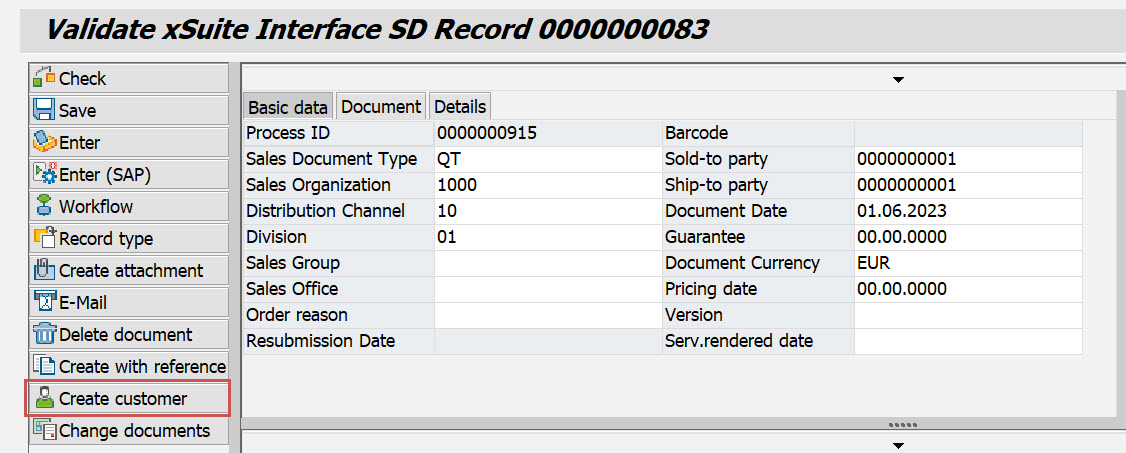Click the Sold-to party field value
Viewport: 1126px width, 453px height.
[x=968, y=159]
